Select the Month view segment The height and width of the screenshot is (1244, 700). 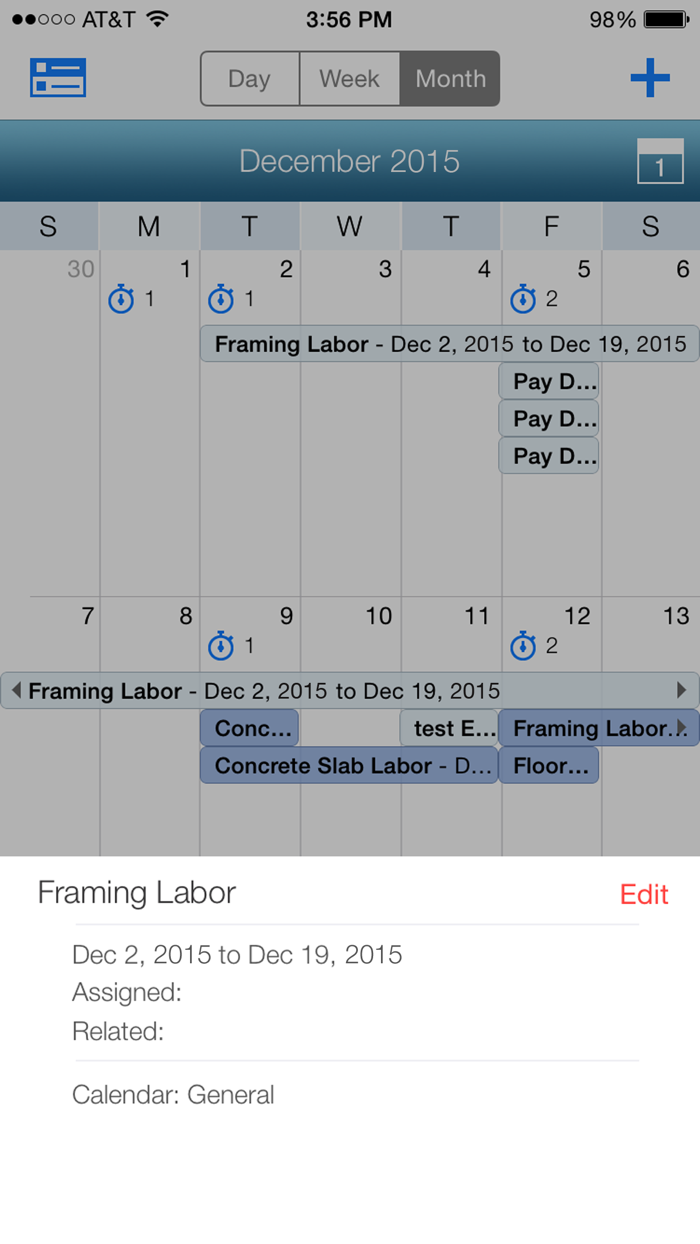point(449,78)
